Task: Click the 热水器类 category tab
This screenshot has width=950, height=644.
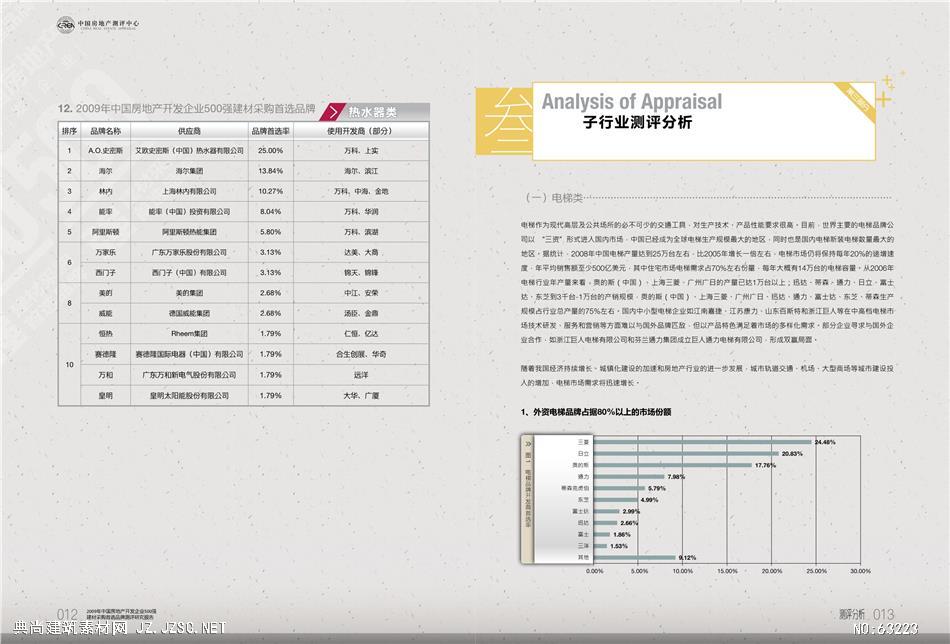Action: click(373, 112)
